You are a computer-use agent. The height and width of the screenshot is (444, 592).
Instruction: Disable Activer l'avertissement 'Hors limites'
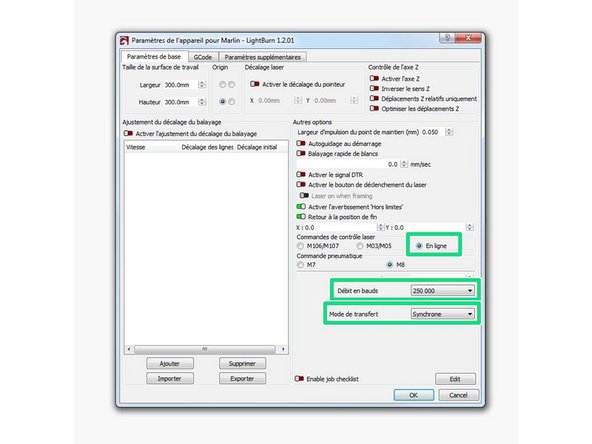coord(301,207)
